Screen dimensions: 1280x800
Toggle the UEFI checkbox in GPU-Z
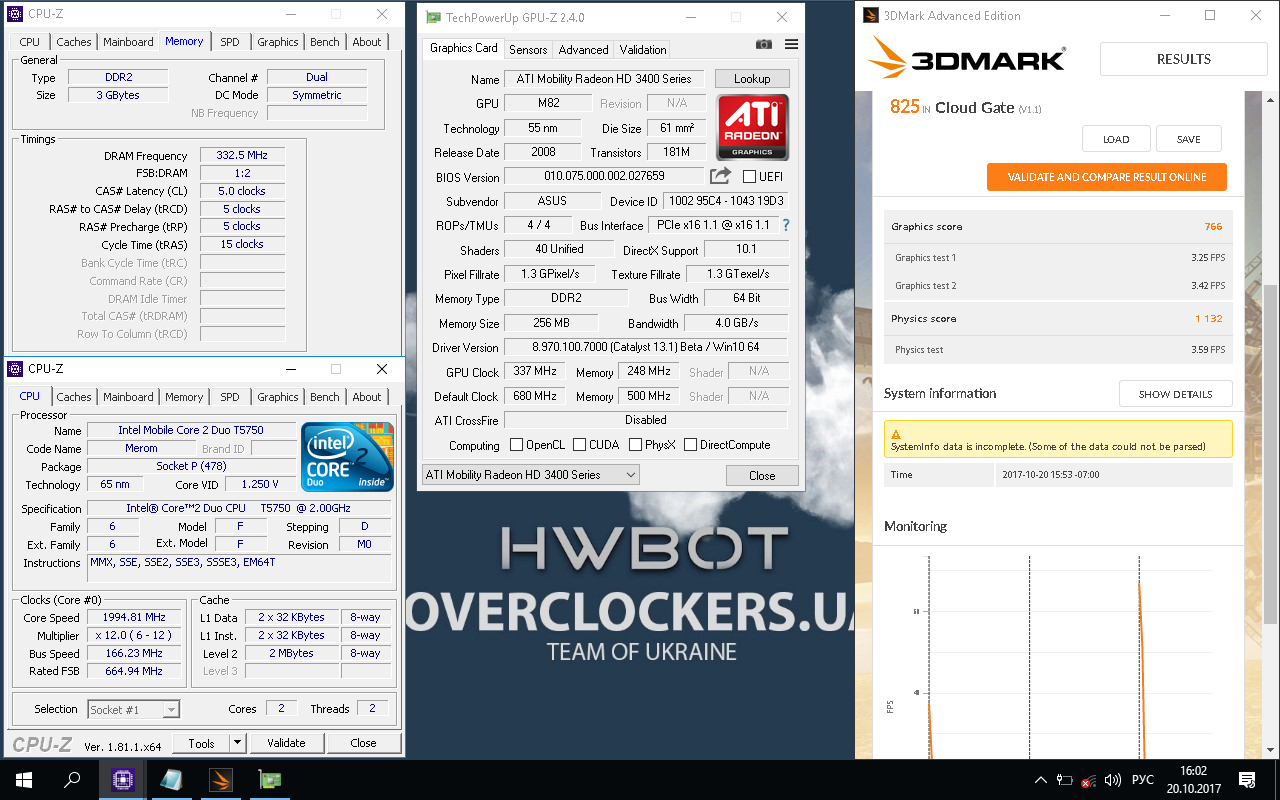tap(750, 177)
